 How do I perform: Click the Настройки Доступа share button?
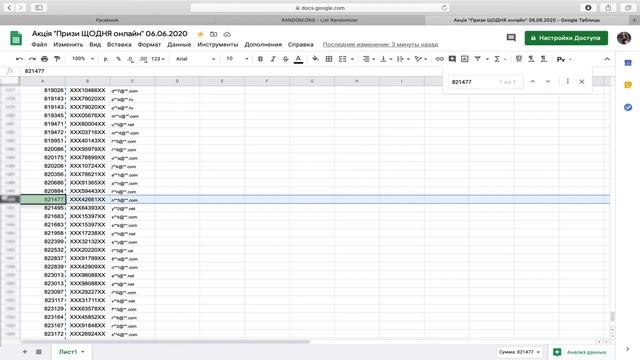(566, 38)
